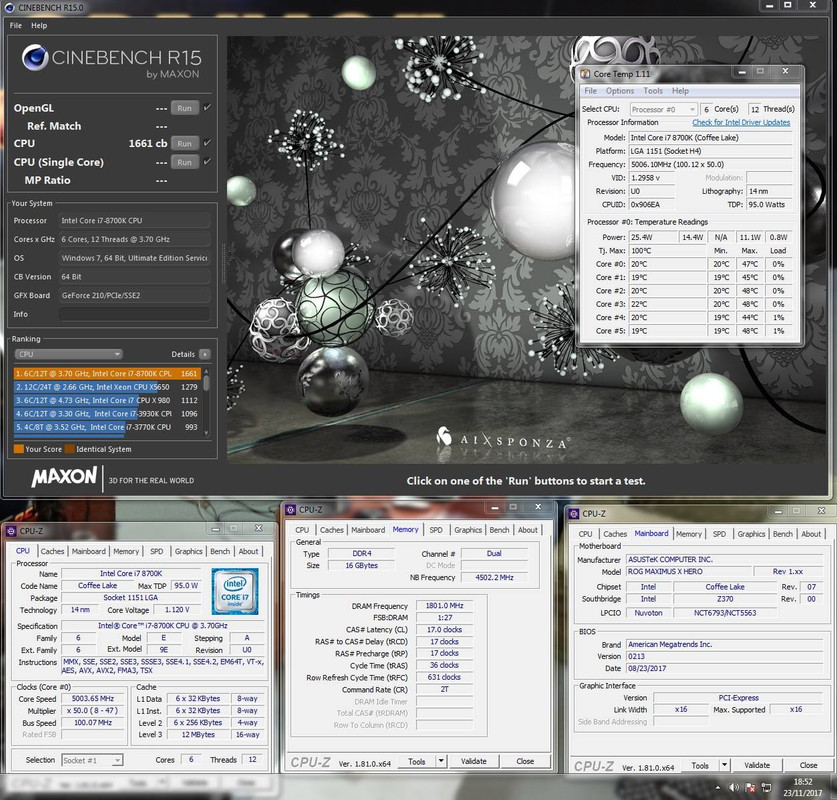
Task: Toggle the CPU (Single Core) checkbox
Action: 207,161
